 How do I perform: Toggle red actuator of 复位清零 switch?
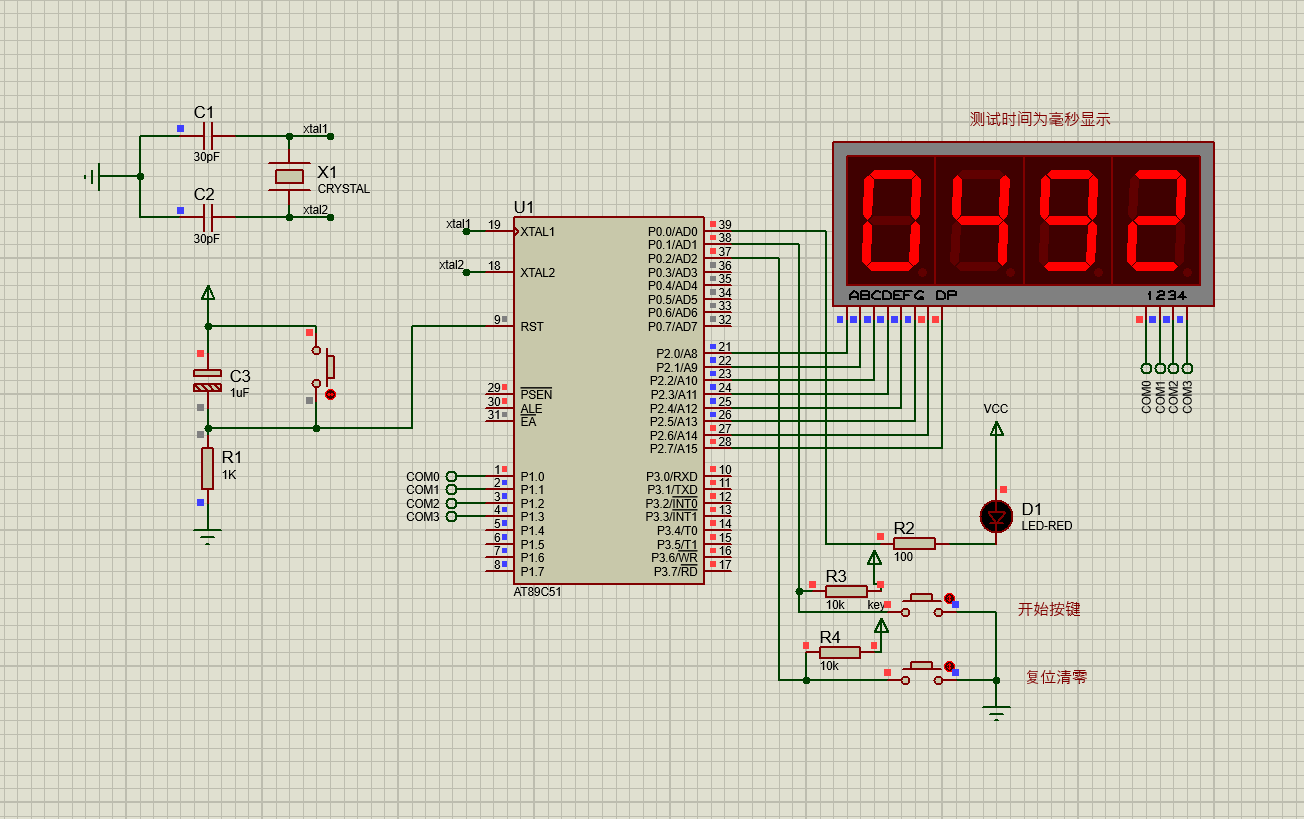[949, 666]
